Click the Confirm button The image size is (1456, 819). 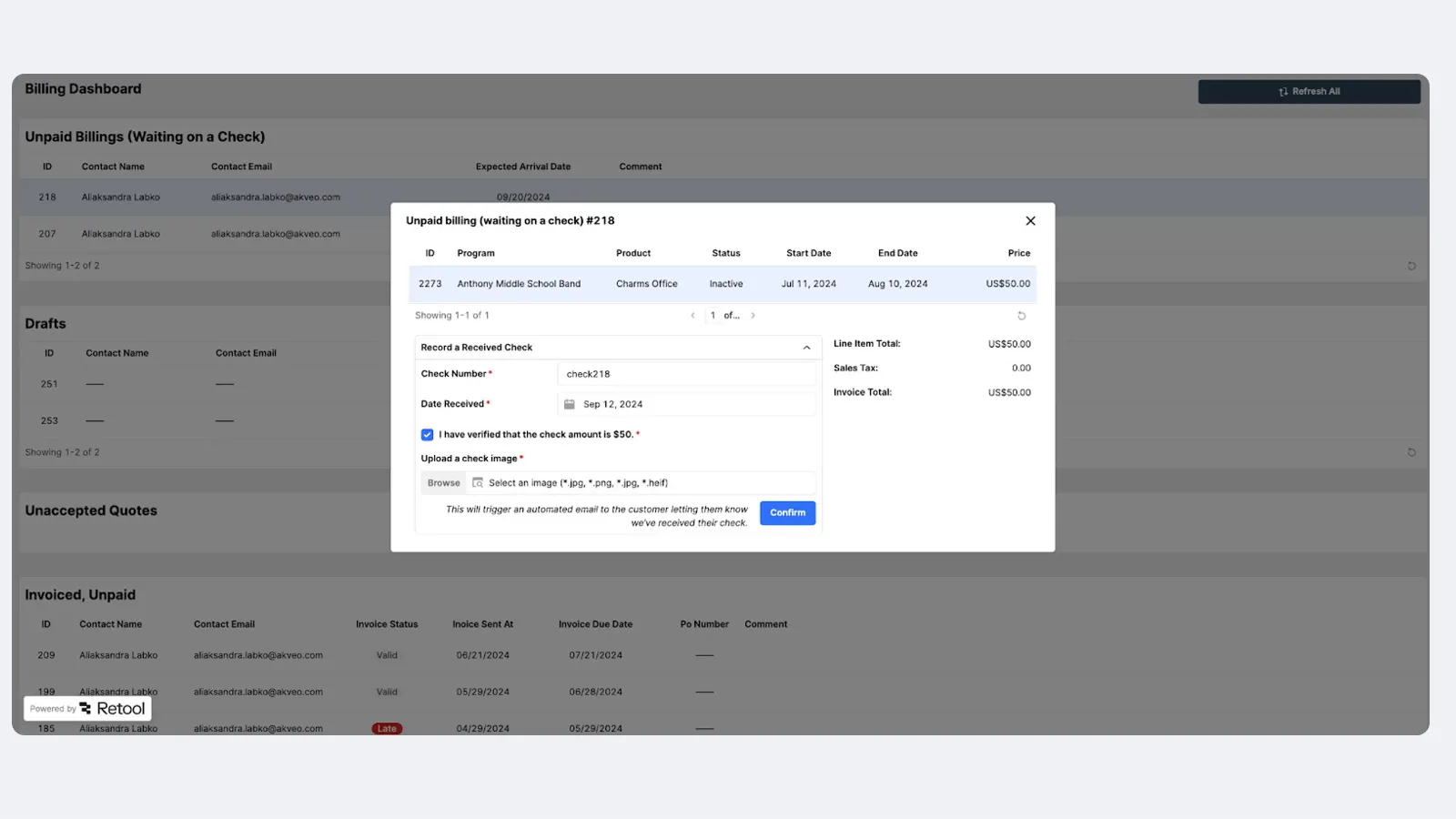pos(787,512)
